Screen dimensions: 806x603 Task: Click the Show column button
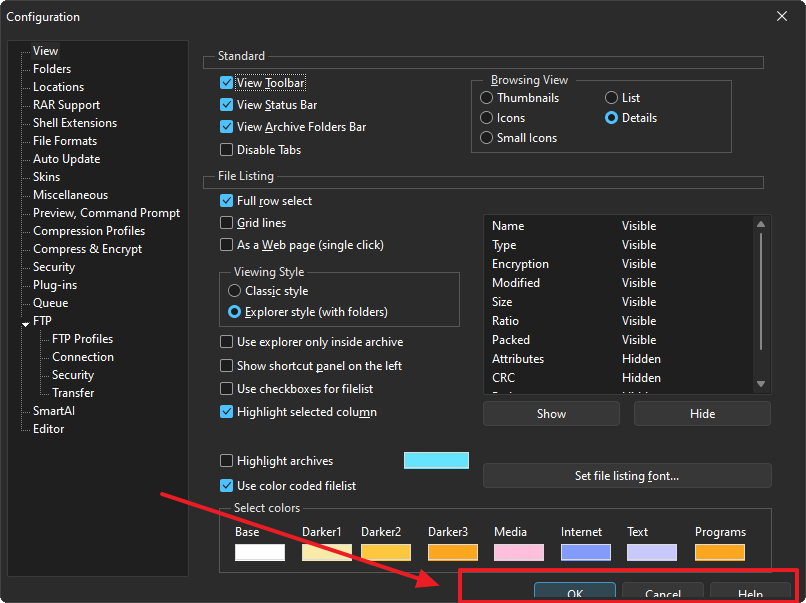(x=551, y=414)
